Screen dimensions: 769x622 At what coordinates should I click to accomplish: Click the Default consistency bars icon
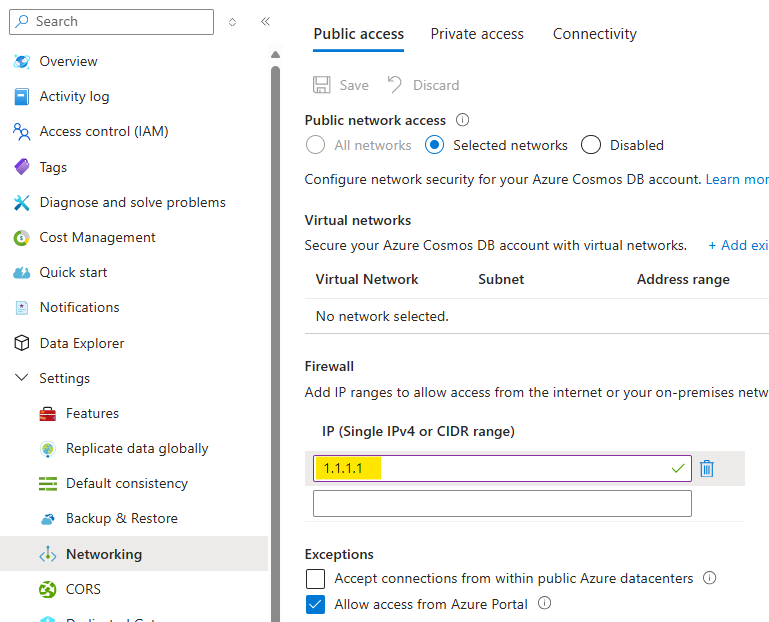point(48,484)
